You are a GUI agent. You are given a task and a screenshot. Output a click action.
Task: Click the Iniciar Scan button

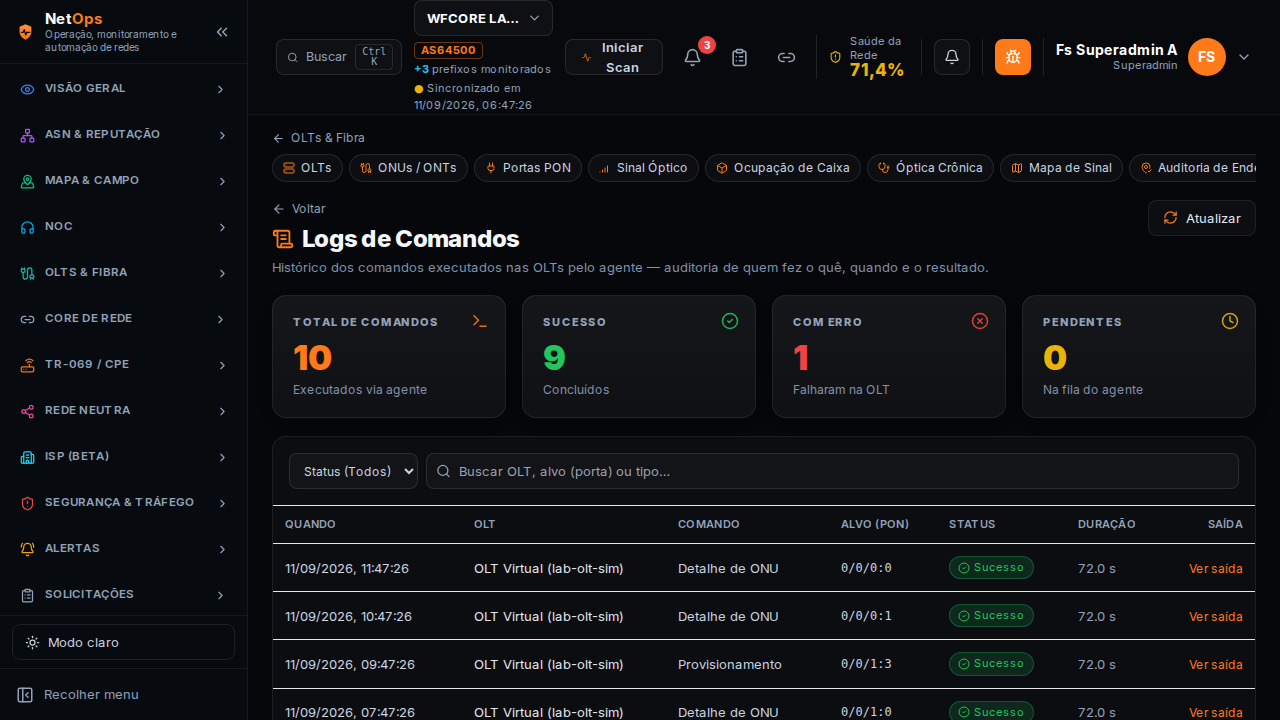click(614, 57)
